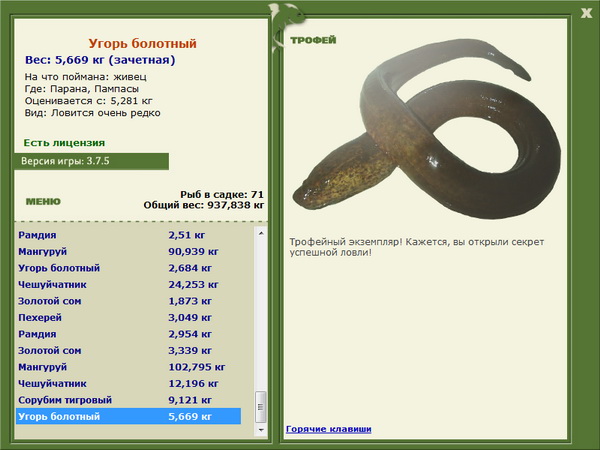Click the Где: Парана, Пампасы line
600x450 pixels.
pyautogui.click(x=82, y=89)
